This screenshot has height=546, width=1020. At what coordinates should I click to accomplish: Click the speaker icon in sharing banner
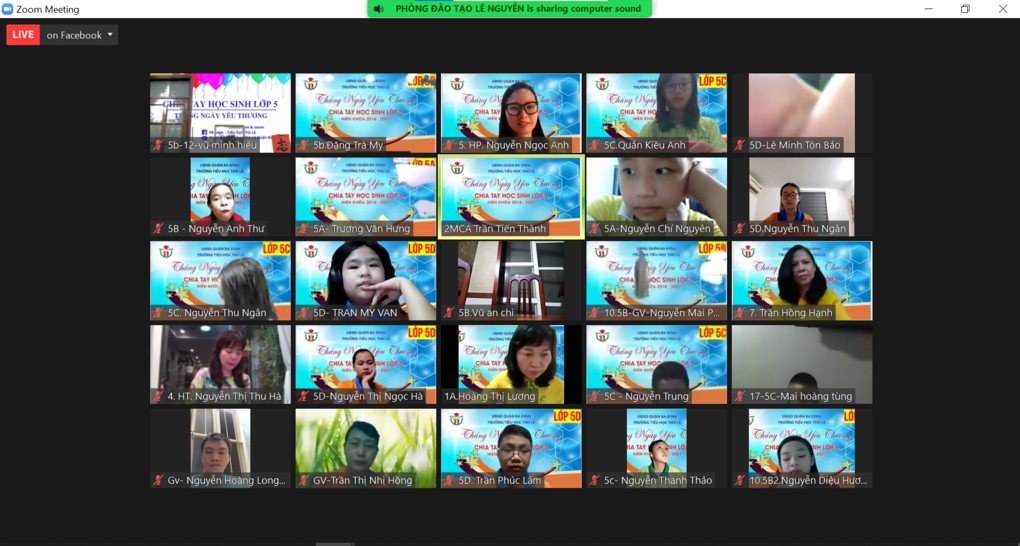click(379, 9)
